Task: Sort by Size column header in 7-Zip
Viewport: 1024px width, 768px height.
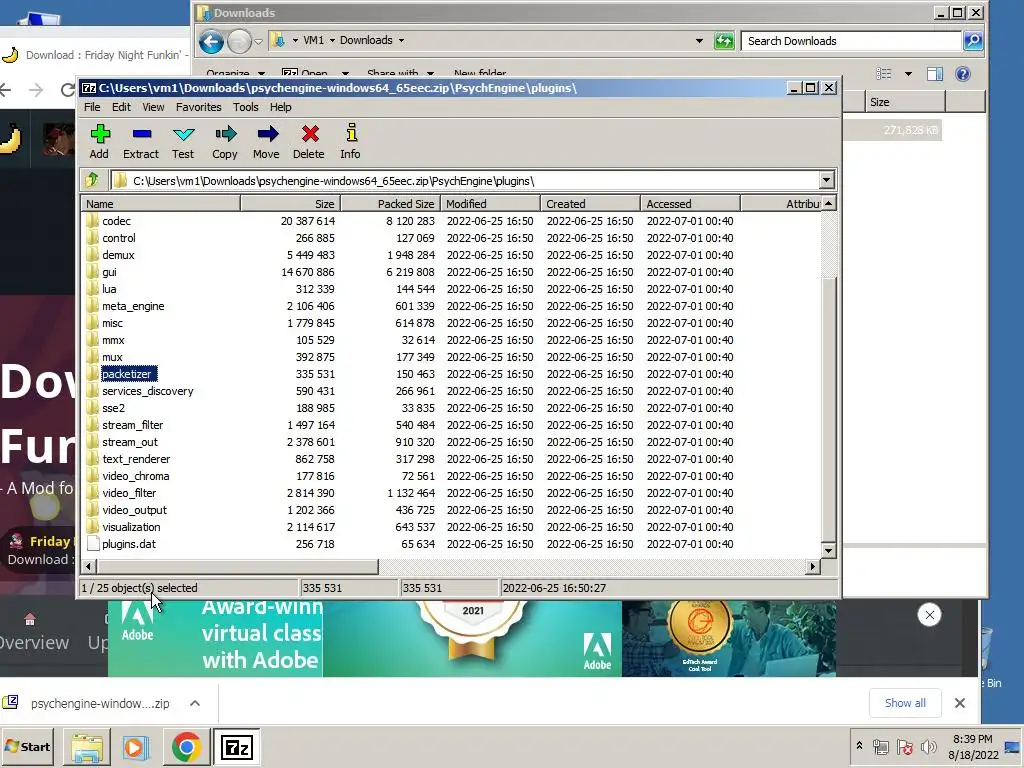Action: point(291,204)
